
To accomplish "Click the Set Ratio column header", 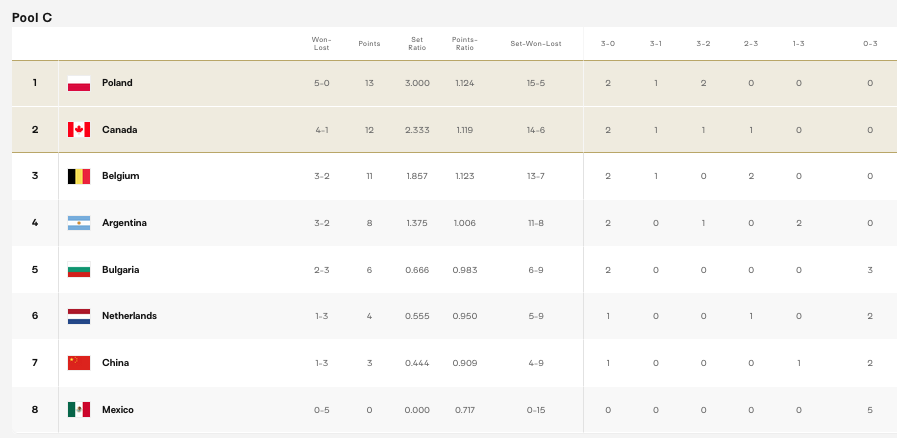I will 417,44.
